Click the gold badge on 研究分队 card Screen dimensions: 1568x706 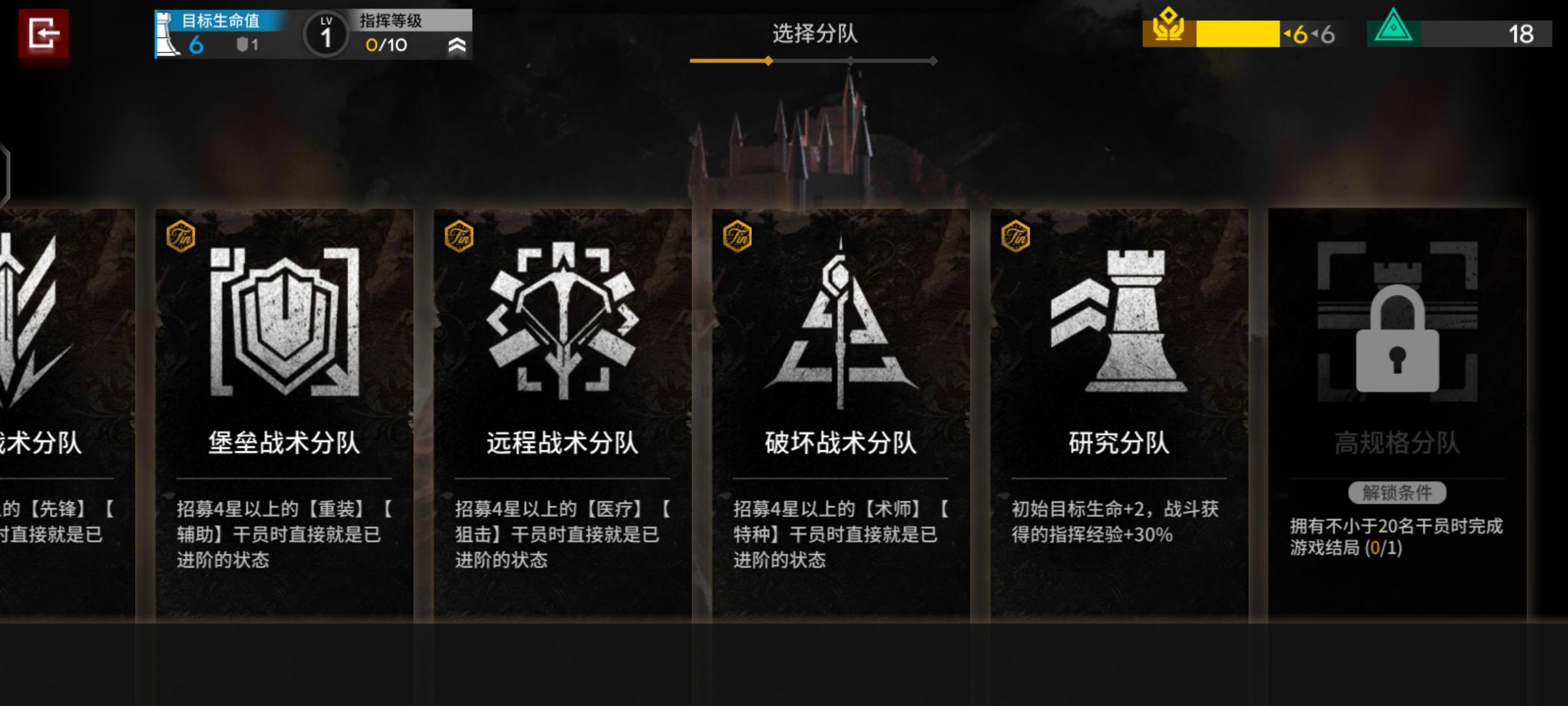pyautogui.click(x=1016, y=236)
